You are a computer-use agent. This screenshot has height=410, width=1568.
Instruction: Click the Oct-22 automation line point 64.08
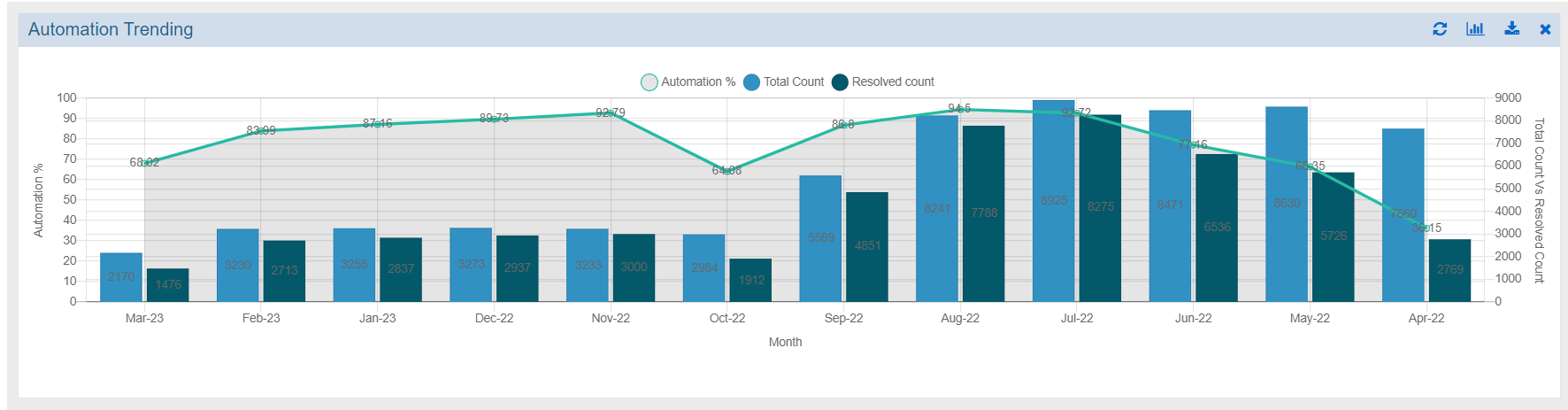pos(727,170)
